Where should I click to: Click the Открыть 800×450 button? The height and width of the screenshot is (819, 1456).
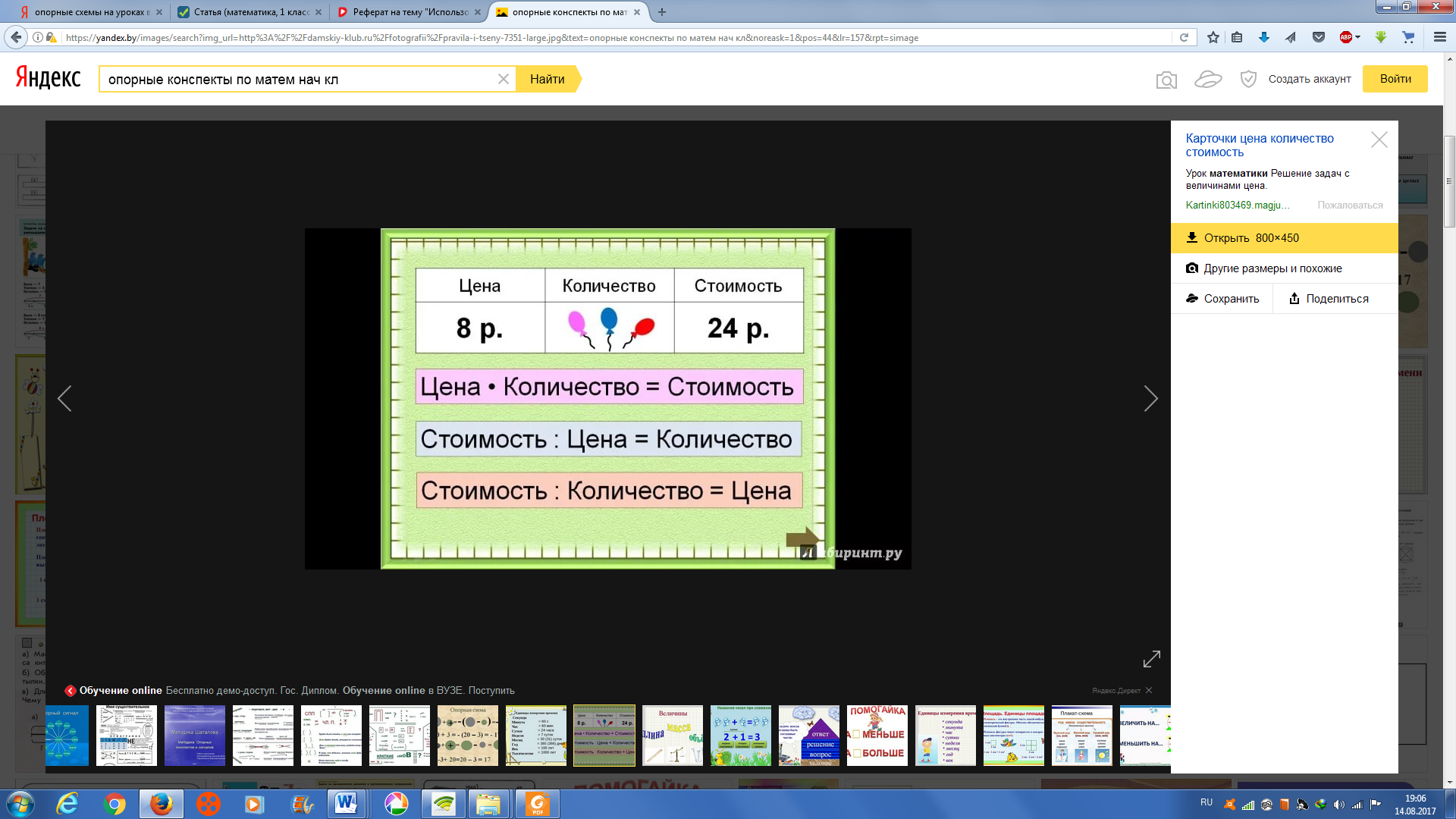[1284, 237]
